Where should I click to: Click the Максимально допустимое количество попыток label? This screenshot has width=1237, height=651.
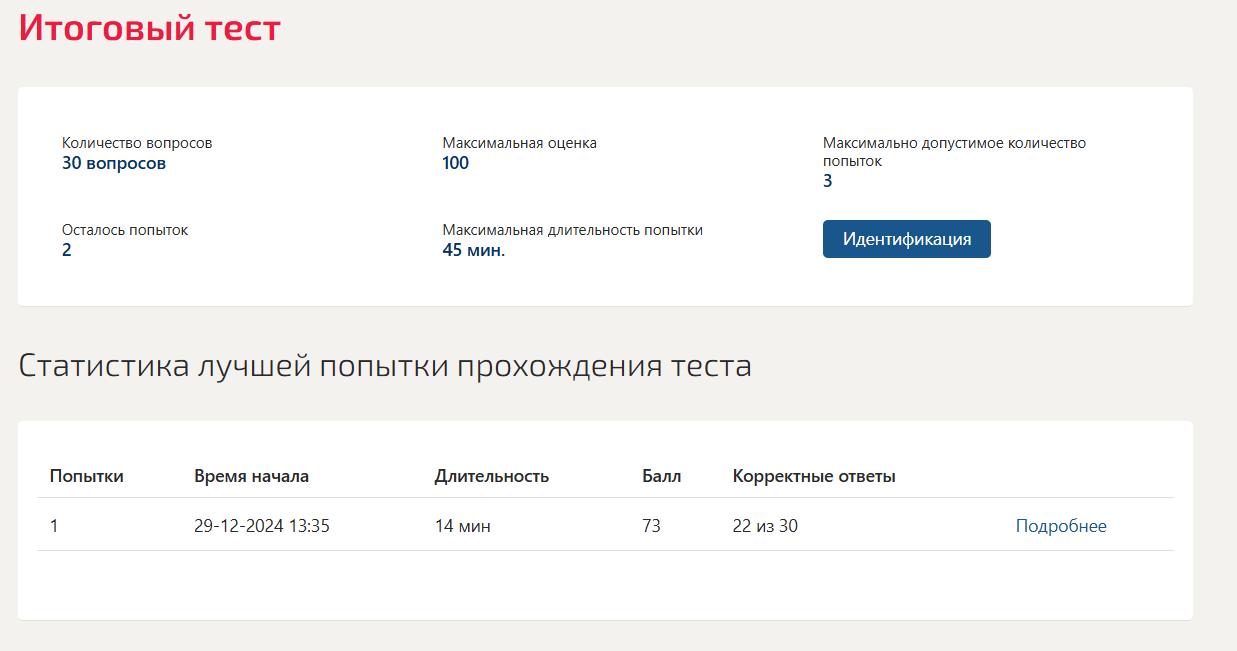(954, 152)
